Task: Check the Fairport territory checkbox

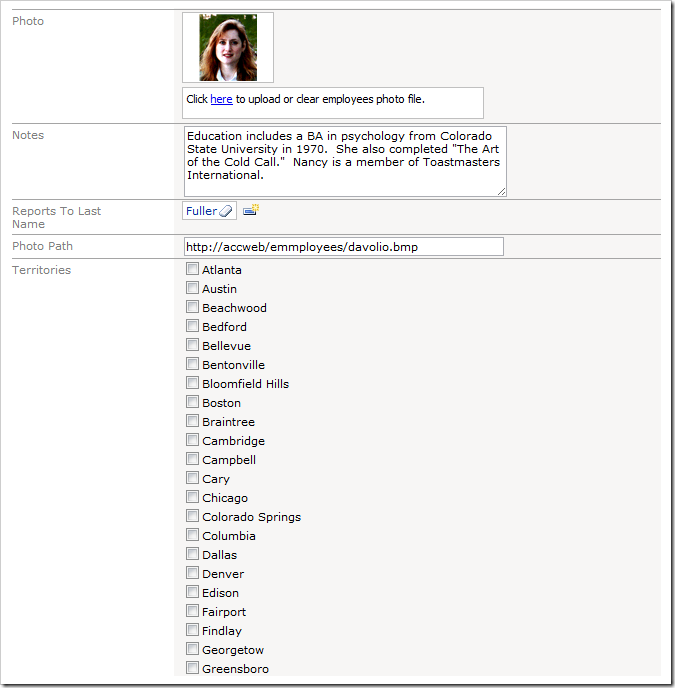Action: click(192, 611)
